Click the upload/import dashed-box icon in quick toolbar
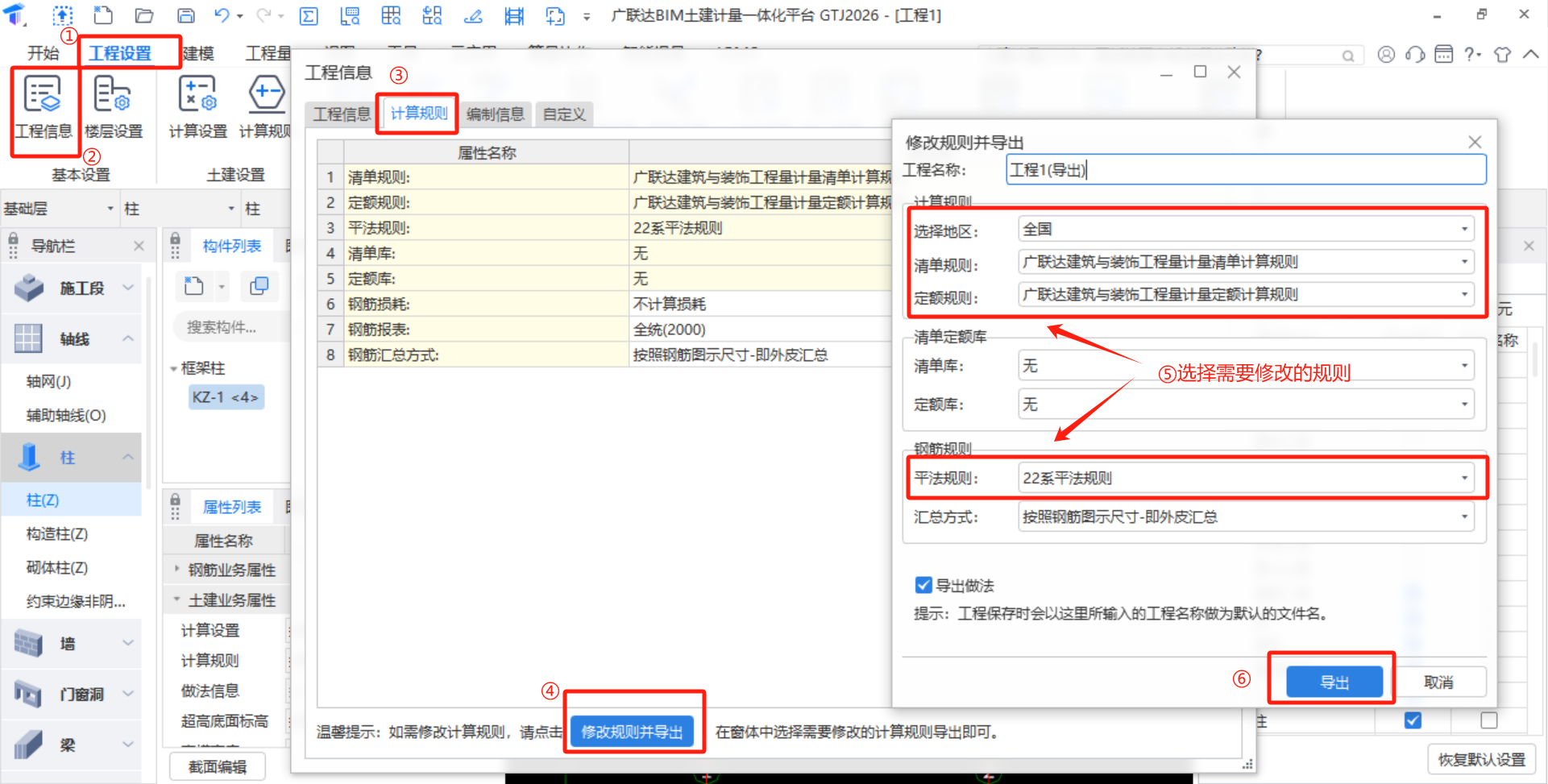This screenshot has width=1548, height=784. tap(62, 15)
